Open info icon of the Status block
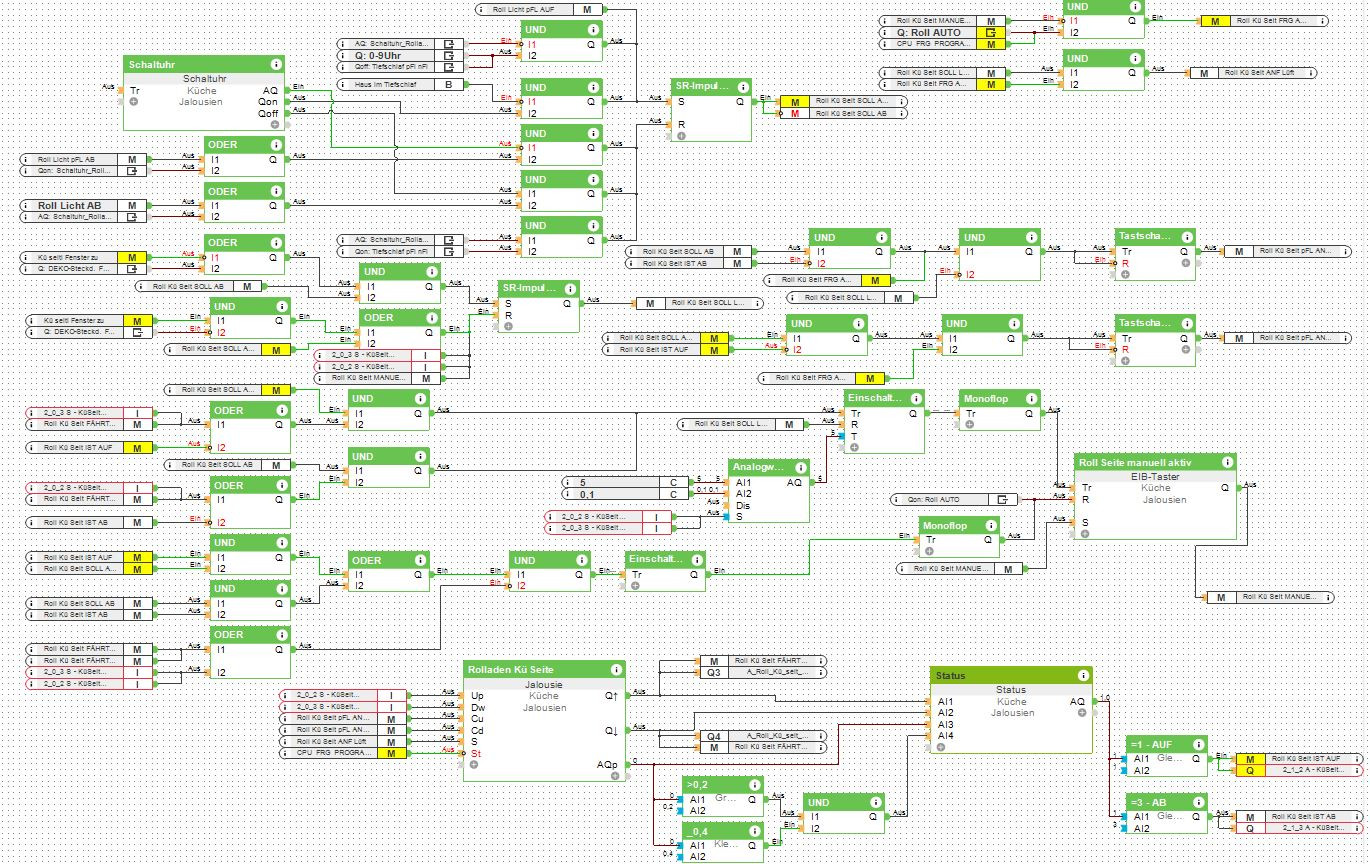Screen dimensions: 1370x864 (x=1083, y=676)
